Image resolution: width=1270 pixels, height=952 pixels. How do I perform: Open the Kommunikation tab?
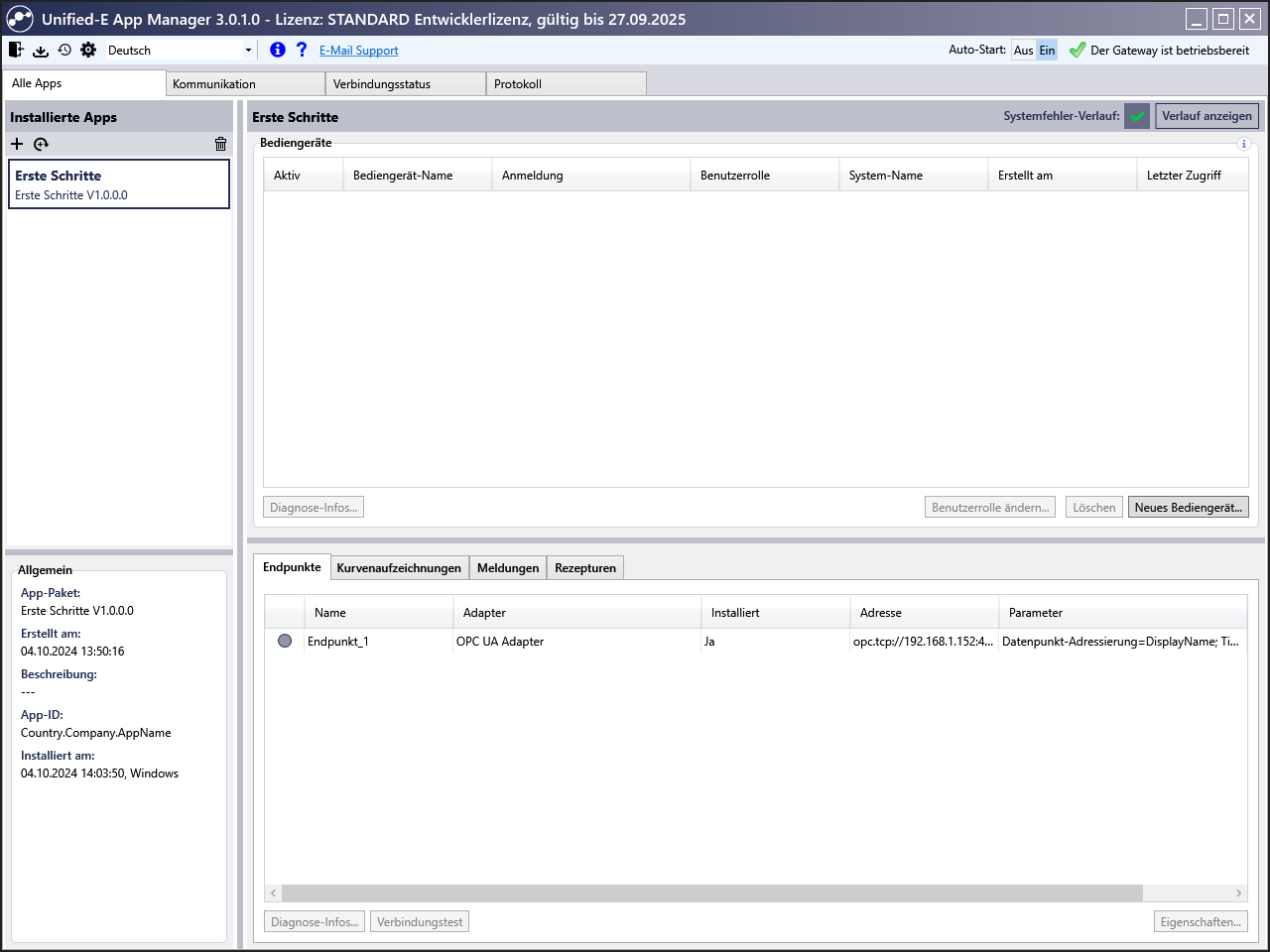tap(245, 84)
